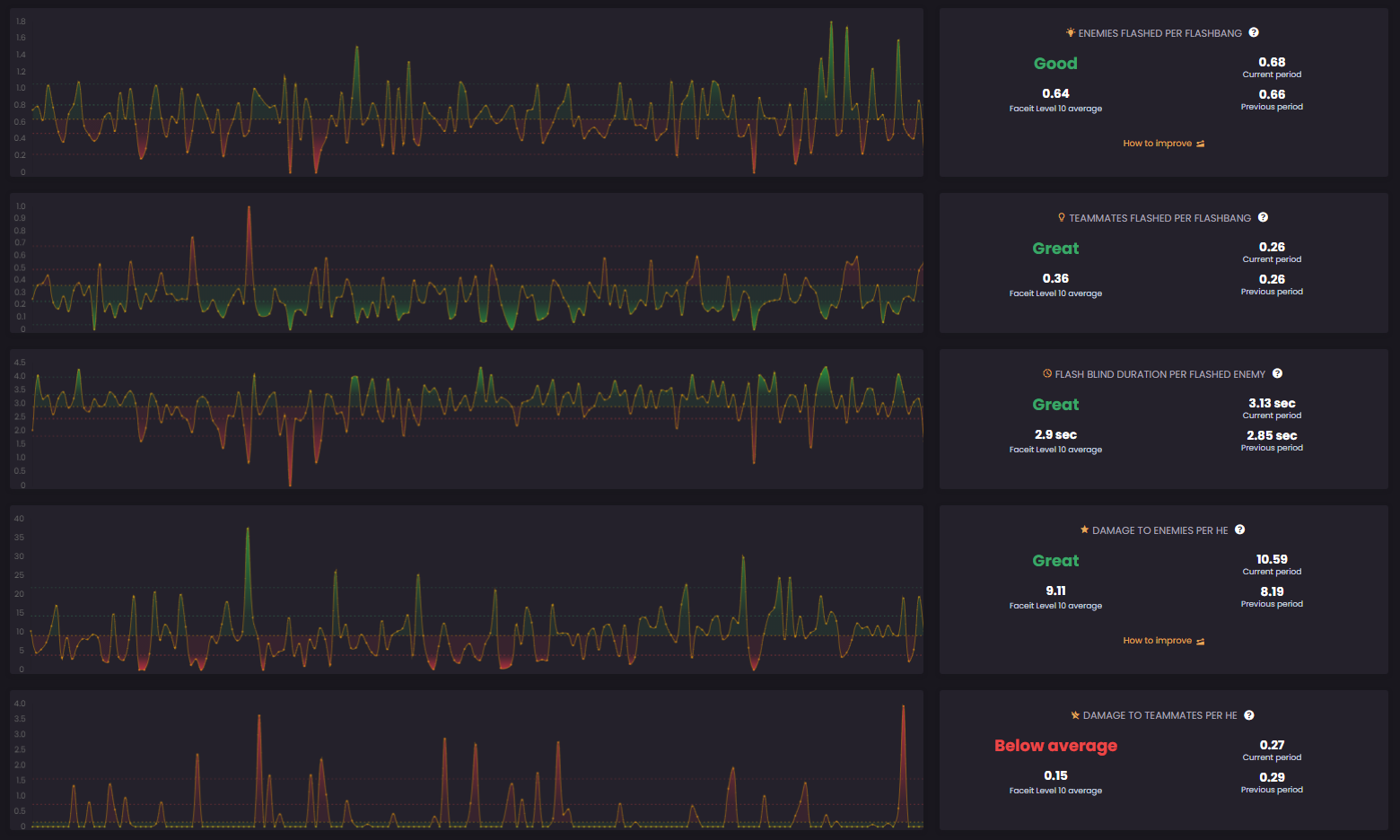Click the flashbang icon before Enemies Flashed title

[1070, 32]
